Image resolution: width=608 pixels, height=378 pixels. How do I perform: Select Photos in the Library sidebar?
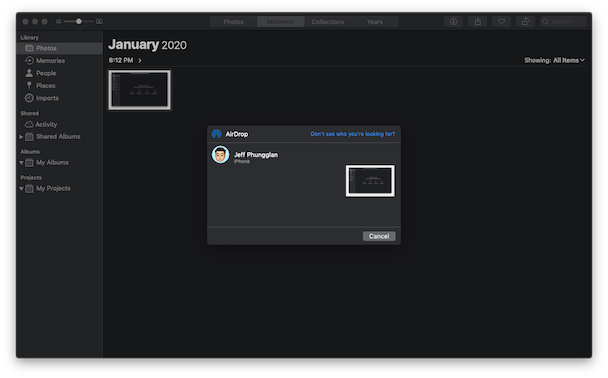coord(60,48)
